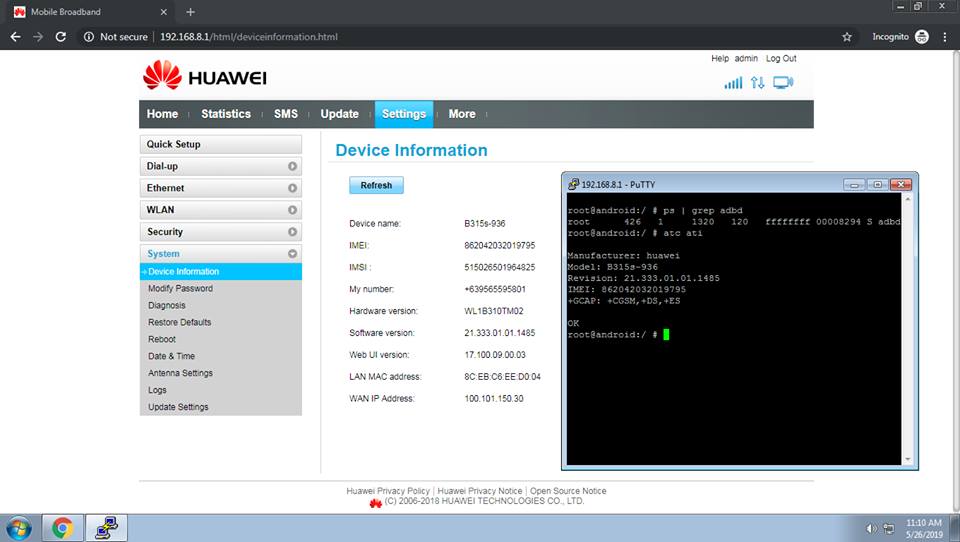
Task: Open the Chrome three-dot menu
Action: (x=945, y=37)
